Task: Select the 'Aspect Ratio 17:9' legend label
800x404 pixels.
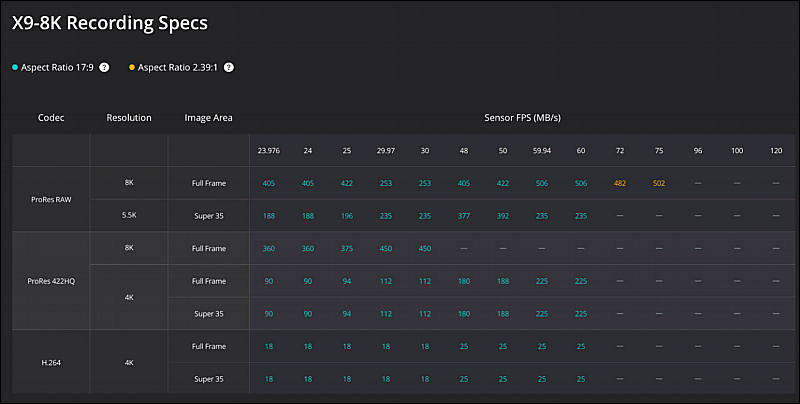Action: point(57,67)
